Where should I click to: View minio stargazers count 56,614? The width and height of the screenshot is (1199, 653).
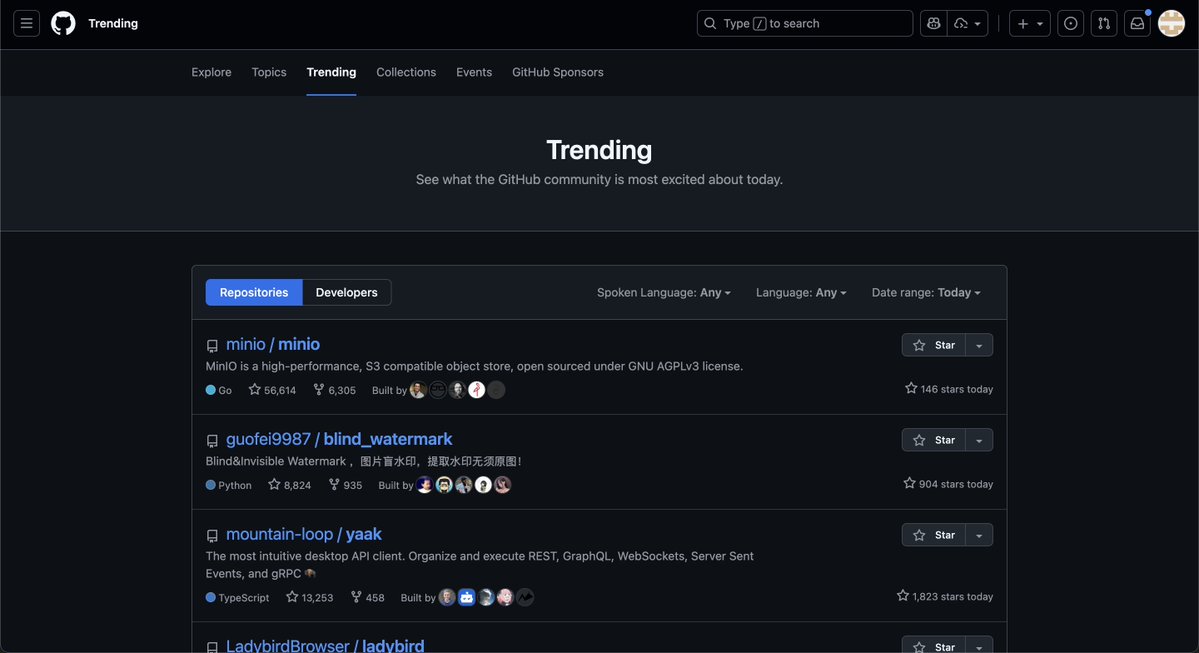pyautogui.click(x=272, y=390)
